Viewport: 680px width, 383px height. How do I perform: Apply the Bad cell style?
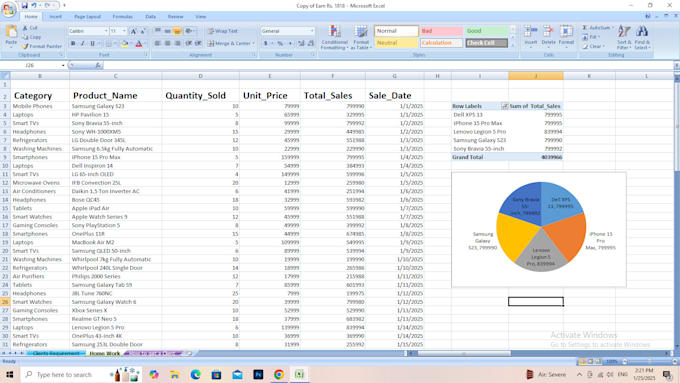pos(441,31)
